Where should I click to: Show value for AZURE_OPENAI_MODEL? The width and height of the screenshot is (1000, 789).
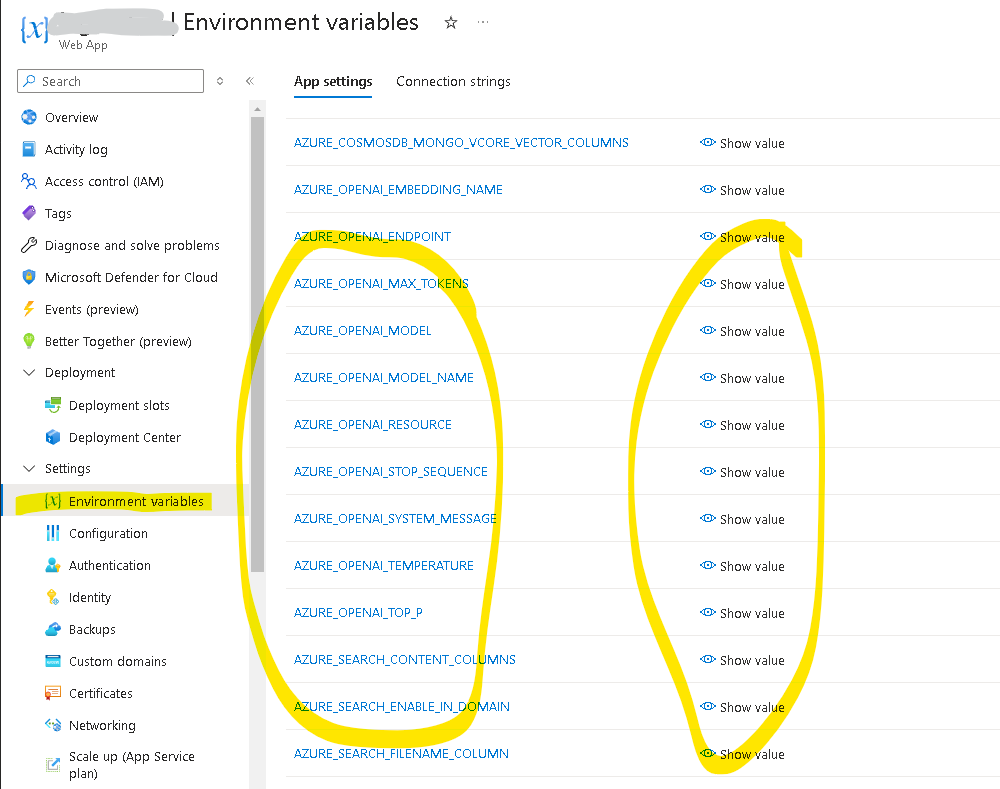pos(742,331)
